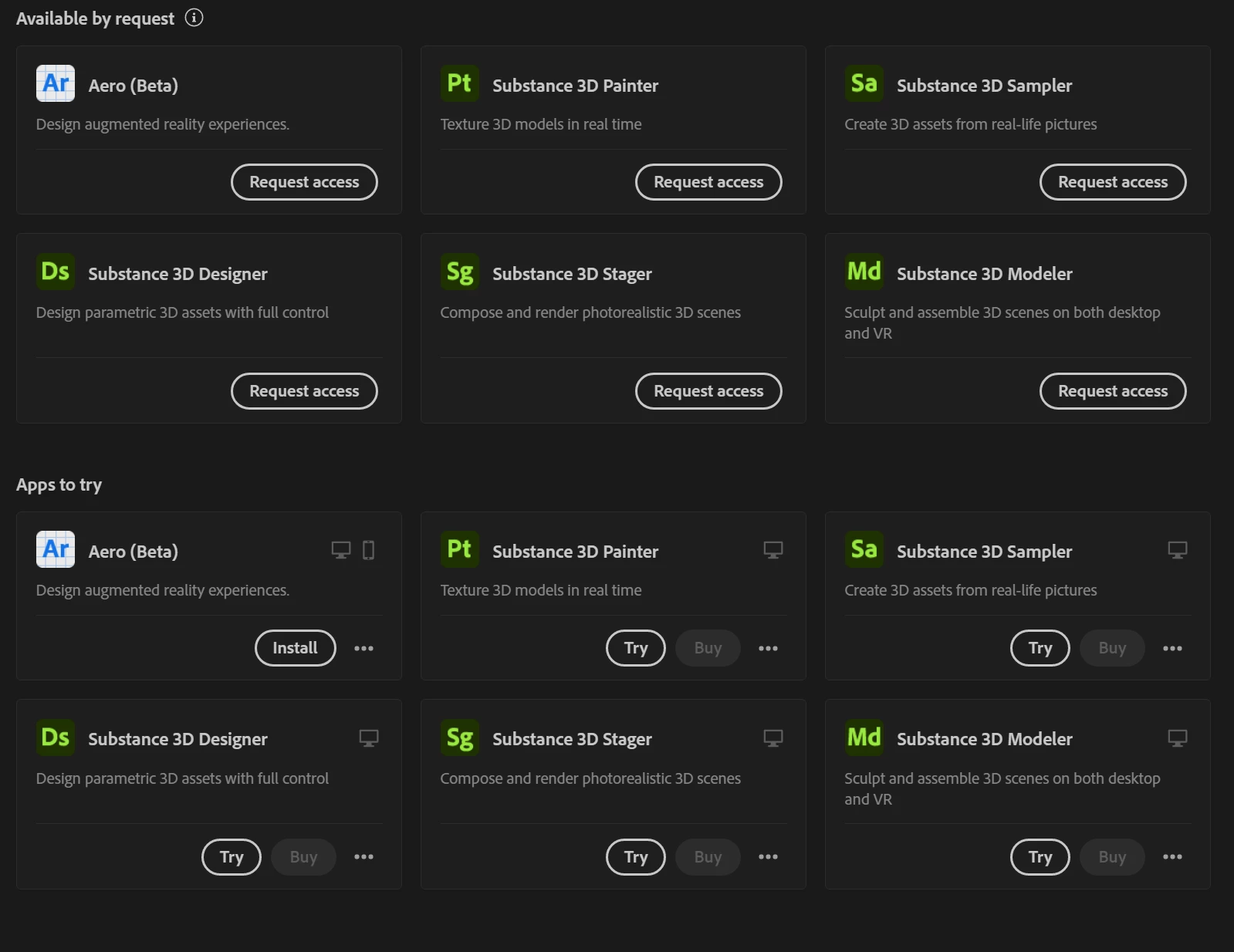Try Substance 3D Painter
1234x952 pixels.
point(636,648)
